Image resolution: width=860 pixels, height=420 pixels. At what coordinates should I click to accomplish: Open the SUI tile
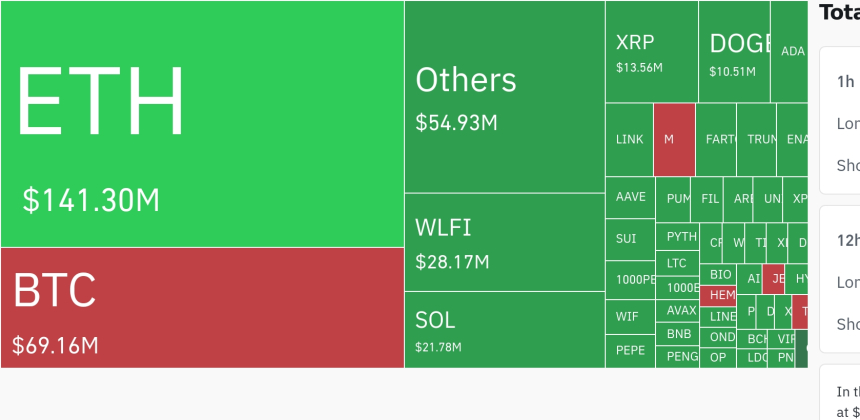pyautogui.click(x=630, y=239)
